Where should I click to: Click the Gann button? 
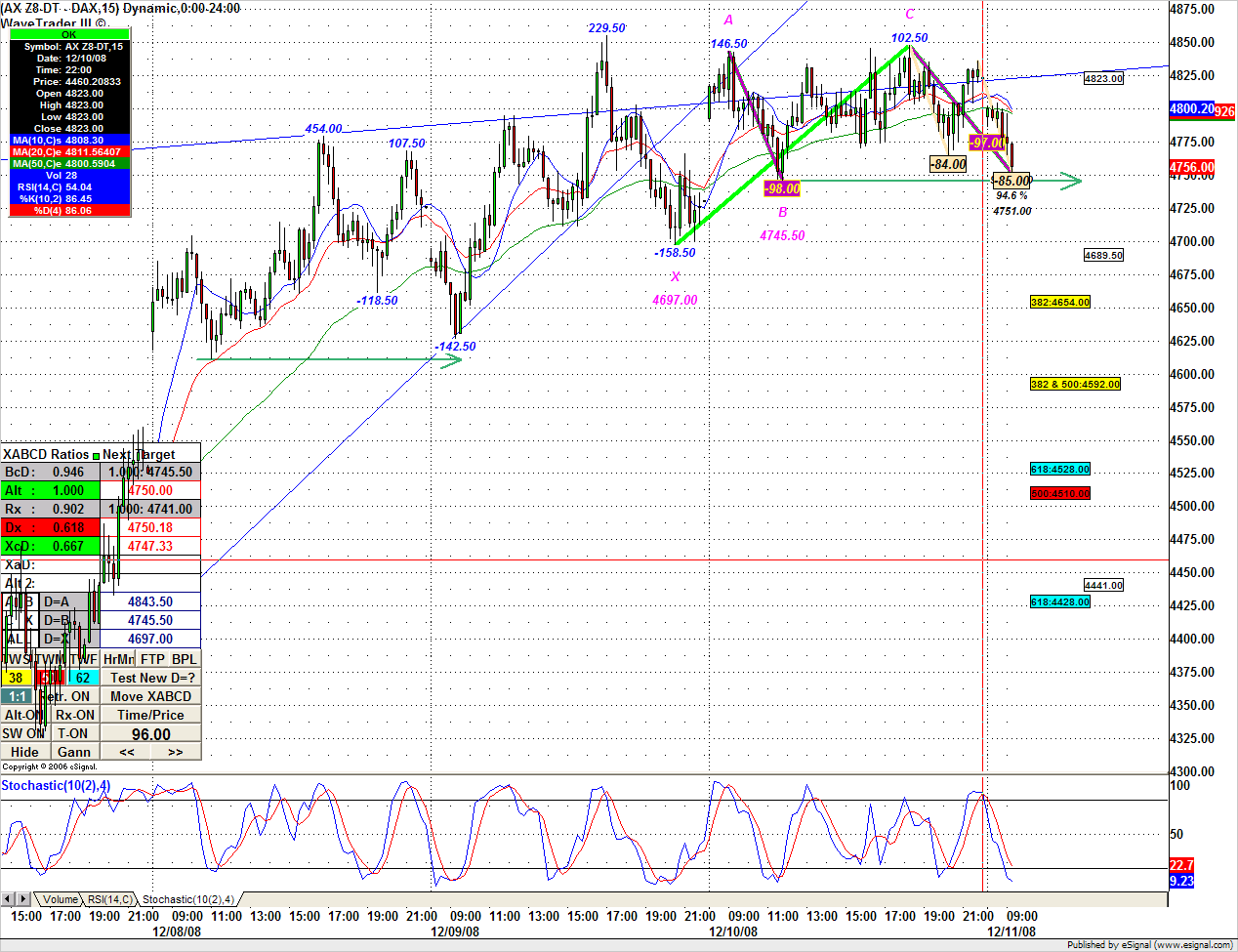pyautogui.click(x=74, y=752)
